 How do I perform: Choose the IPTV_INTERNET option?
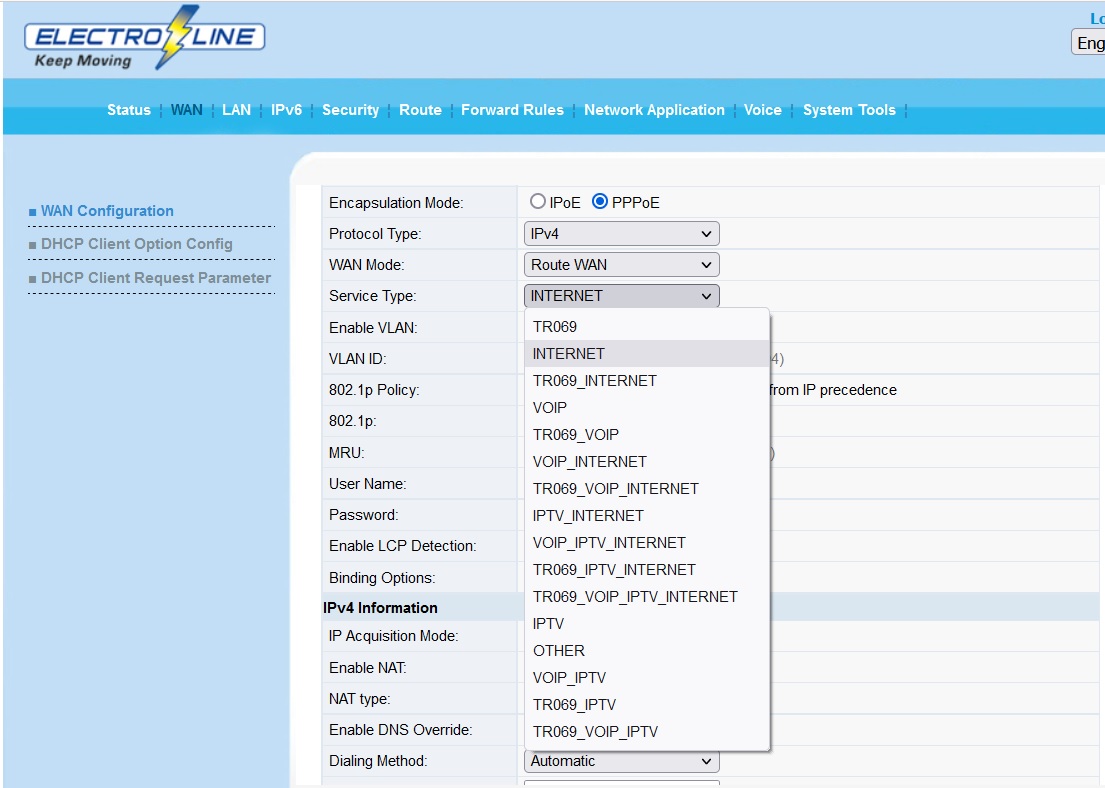point(588,516)
